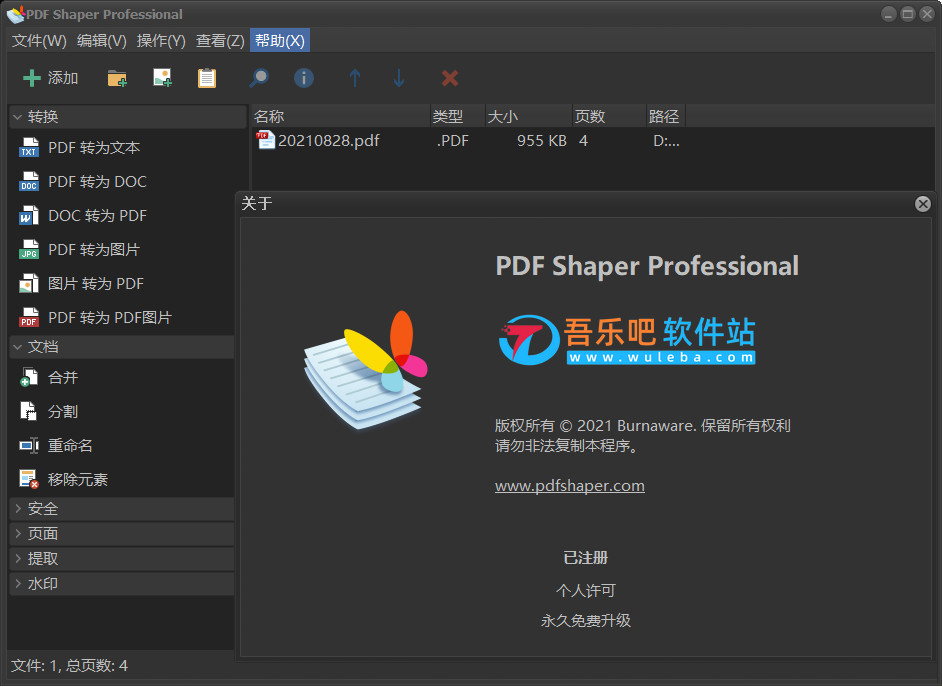Collapse the 文档 section

coord(122,347)
